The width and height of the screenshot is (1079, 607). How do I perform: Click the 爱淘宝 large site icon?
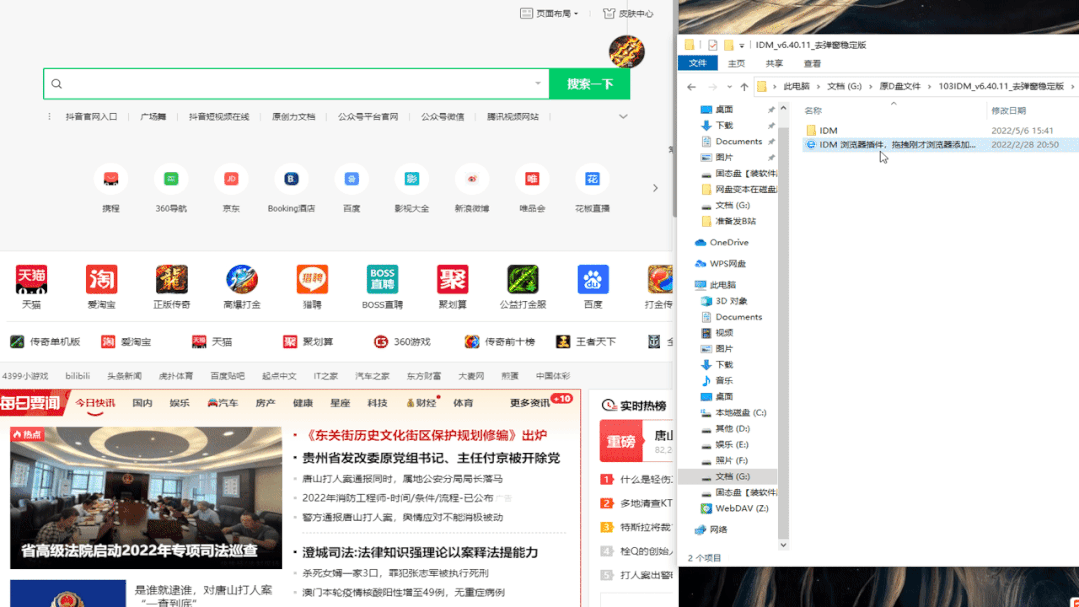pos(102,279)
